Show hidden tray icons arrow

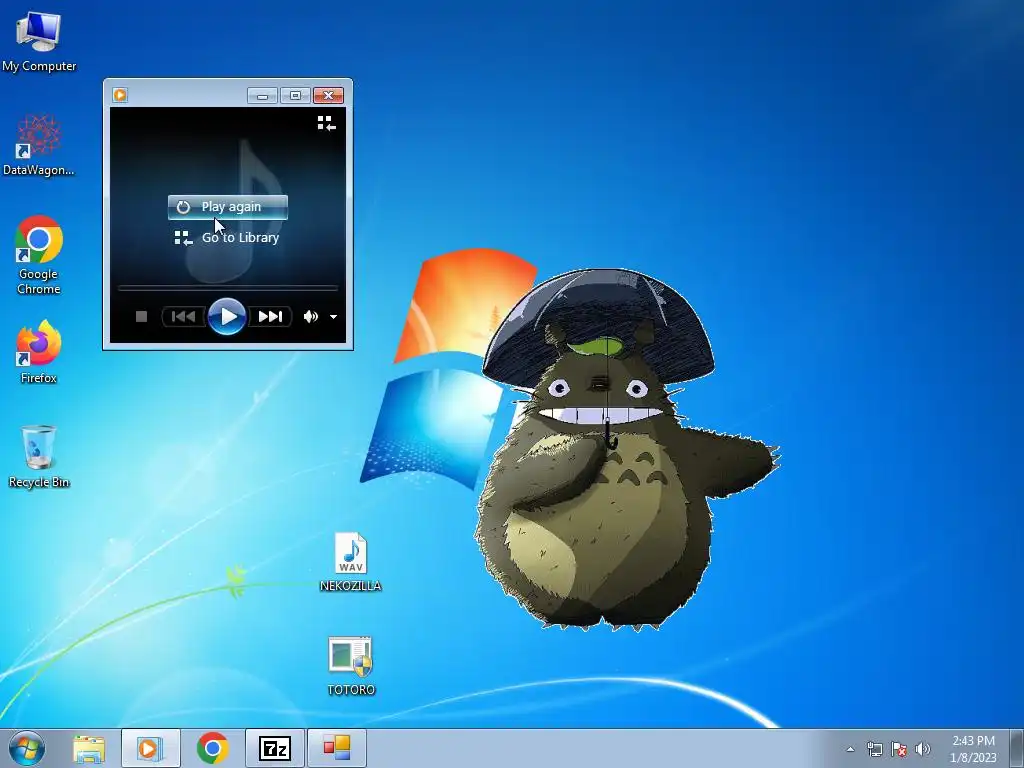click(x=850, y=749)
